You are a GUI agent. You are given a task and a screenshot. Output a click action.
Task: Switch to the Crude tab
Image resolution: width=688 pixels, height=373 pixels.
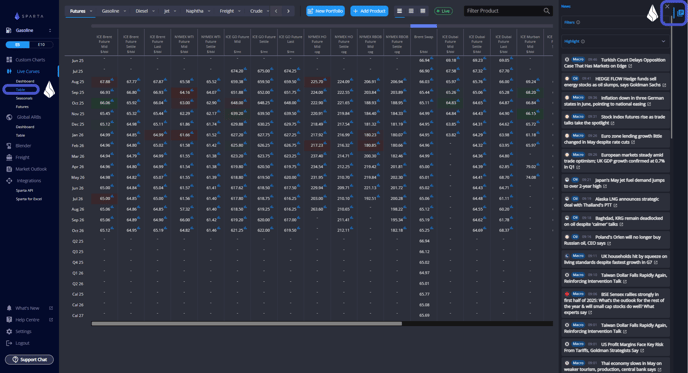(256, 11)
